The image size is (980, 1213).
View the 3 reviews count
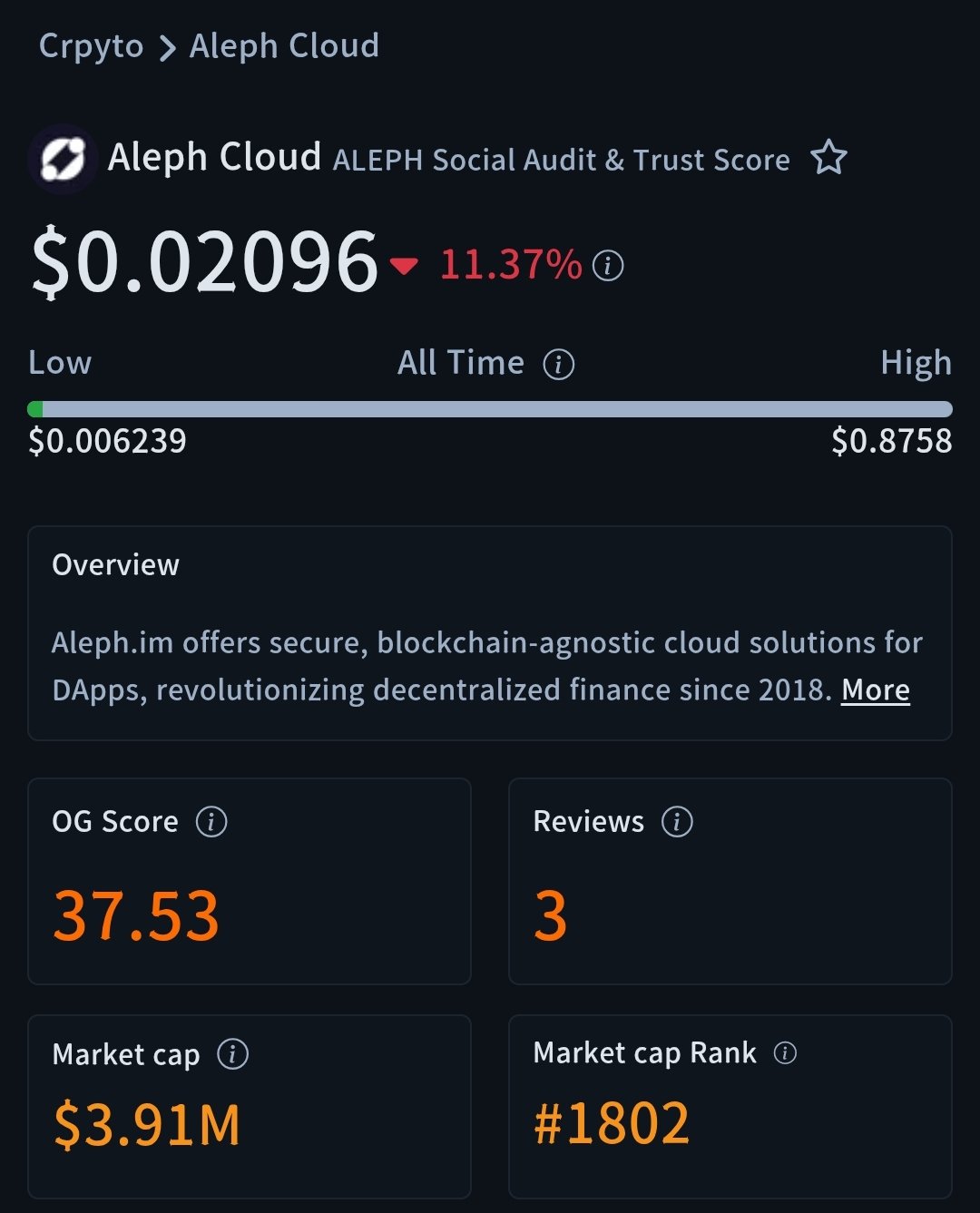[551, 915]
